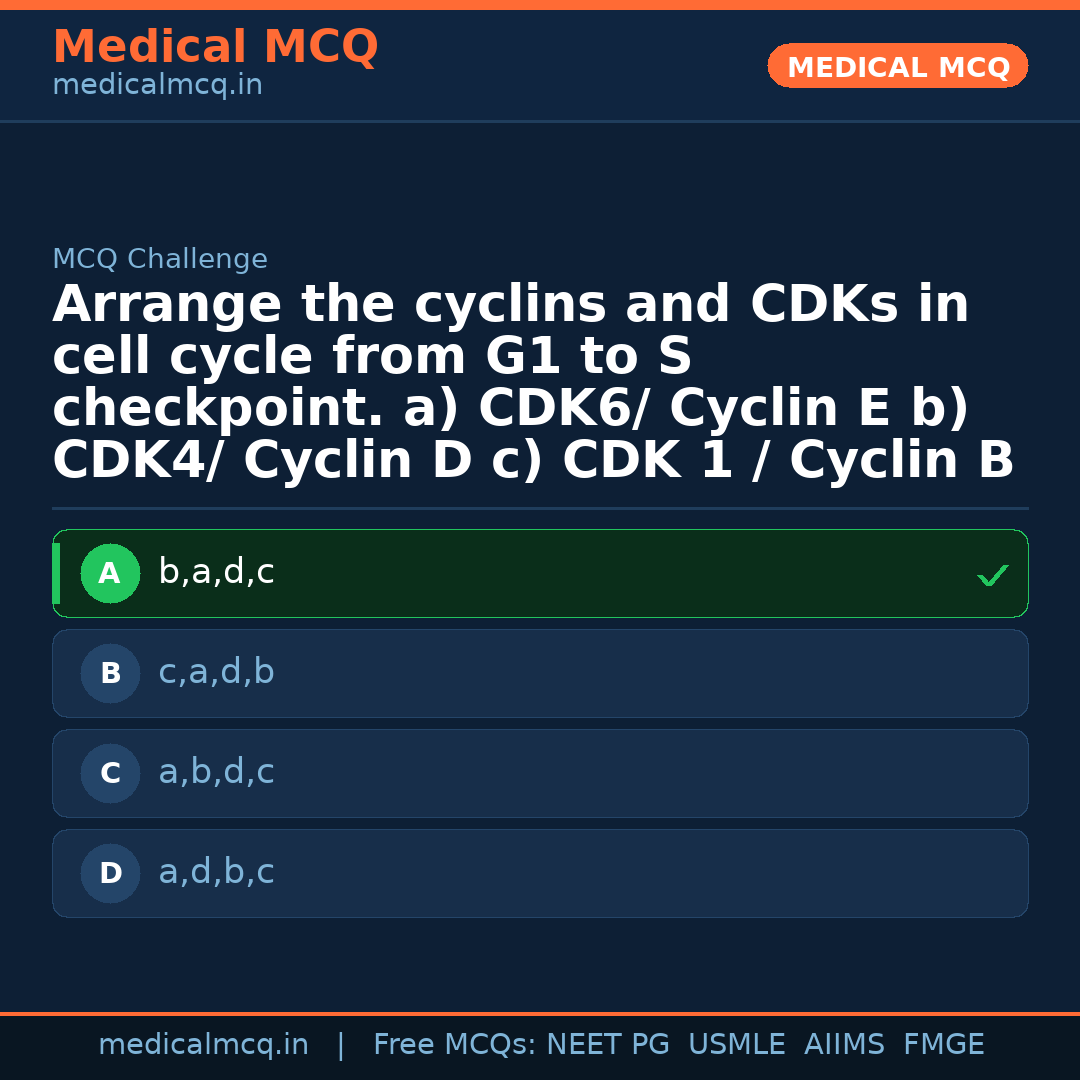
Task: Select answer option B reading c,a,d,b
Action: pyautogui.click(x=540, y=673)
